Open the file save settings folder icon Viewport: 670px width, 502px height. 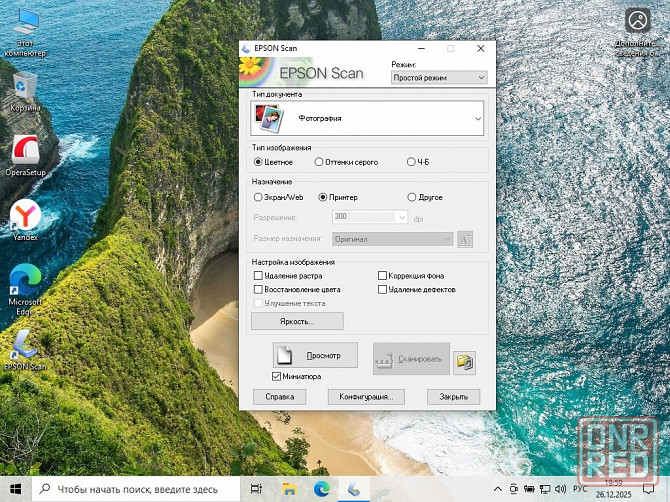(463, 361)
